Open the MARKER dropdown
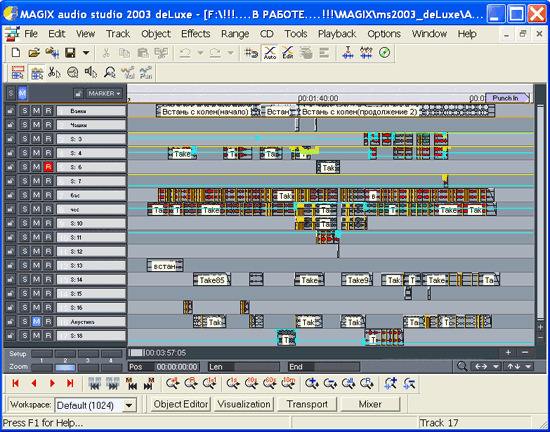The image size is (550, 432). click(x=105, y=94)
